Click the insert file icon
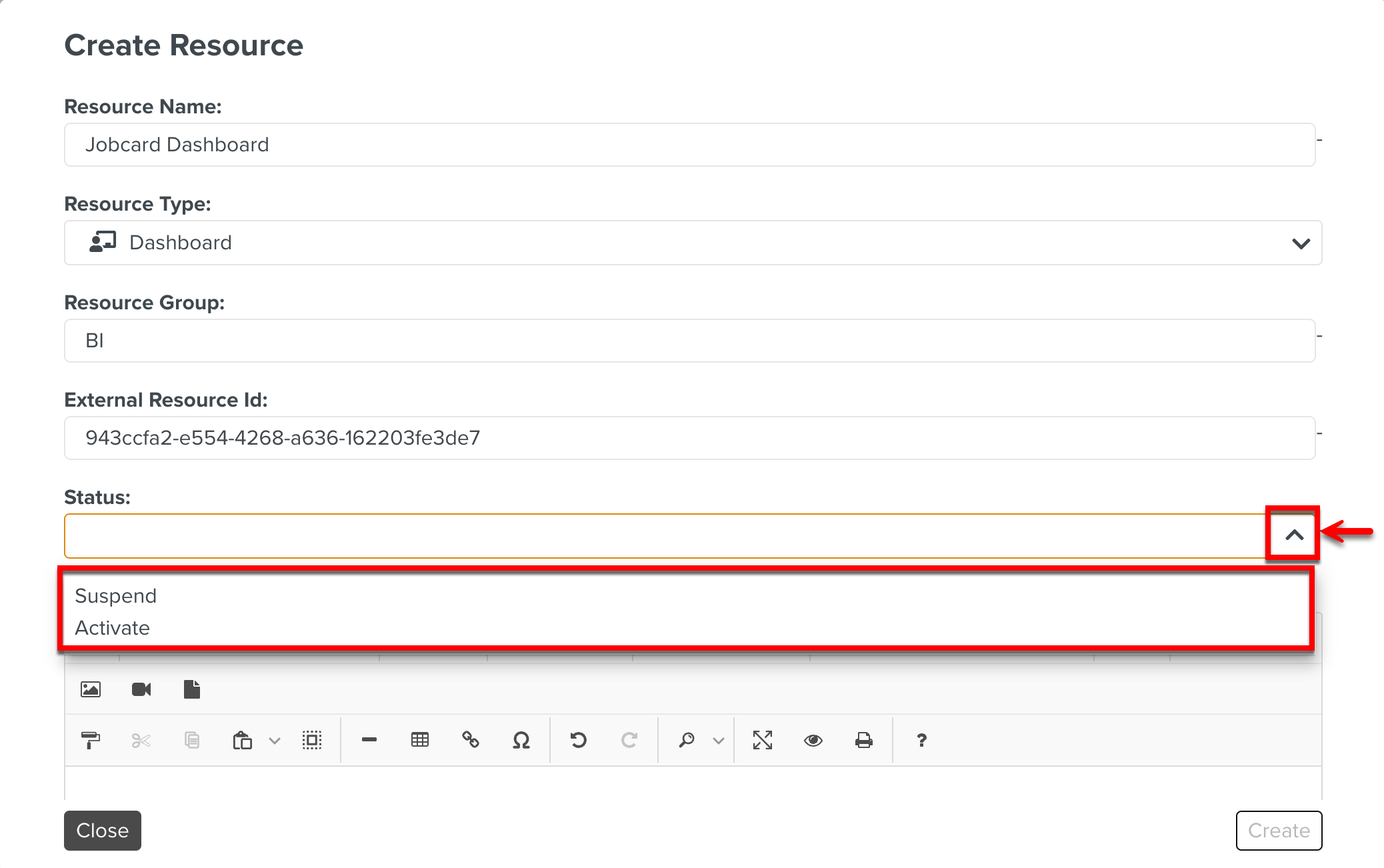The width and height of the screenshot is (1384, 868). click(x=192, y=689)
